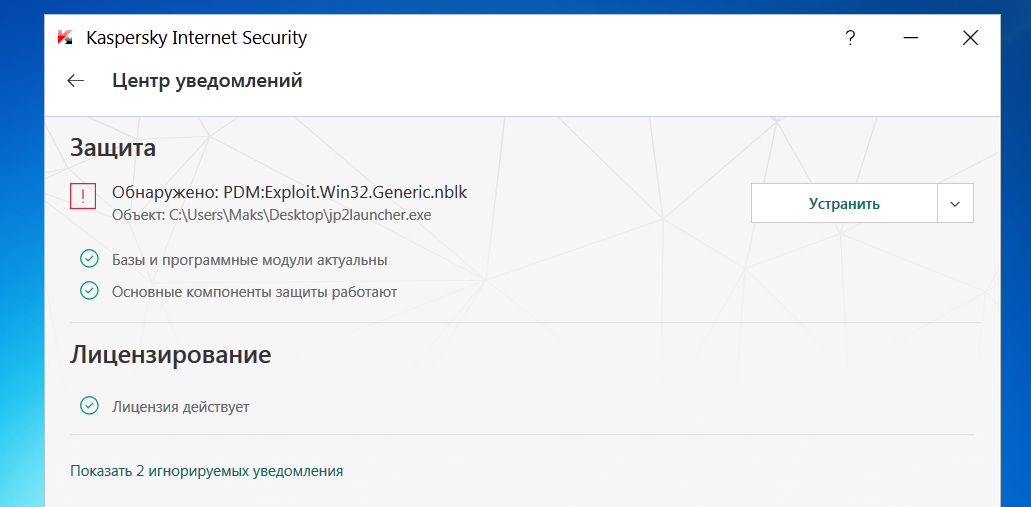This screenshot has height=507, width=1031.
Task: Click "Базы и программные модули актуальны" status
Action: pyautogui.click(x=249, y=260)
